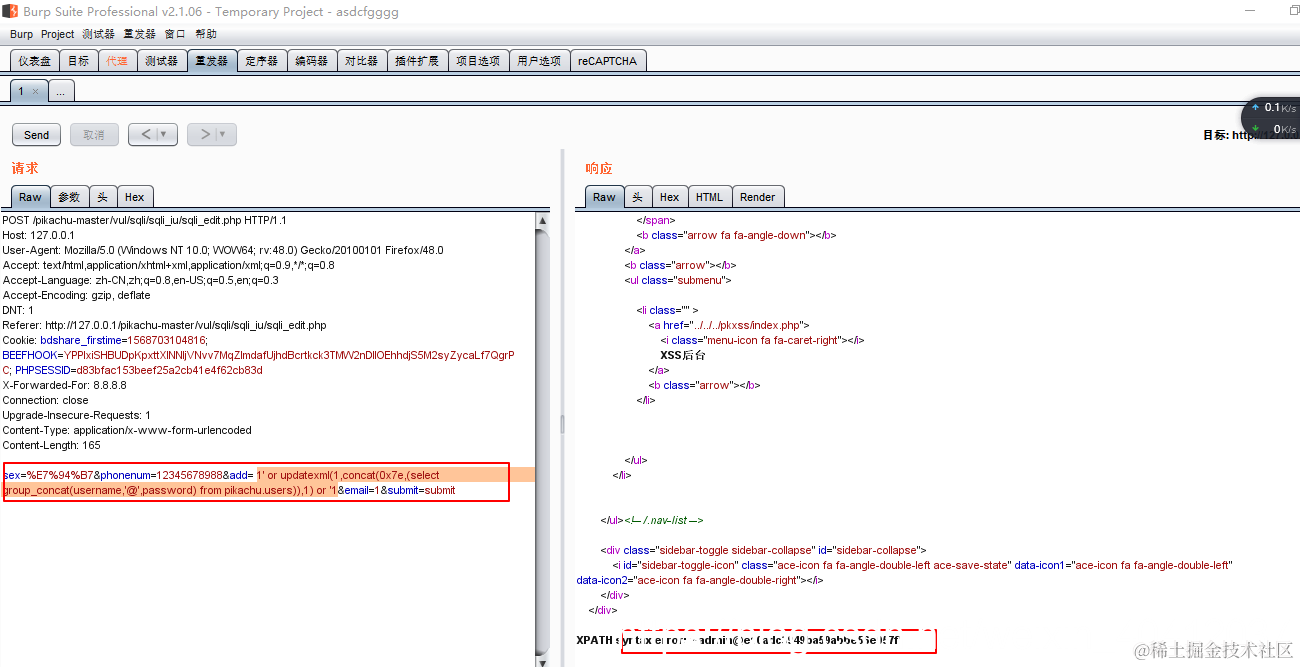Switch to the 定序器 tab
The image size is (1300, 667).
[262, 61]
